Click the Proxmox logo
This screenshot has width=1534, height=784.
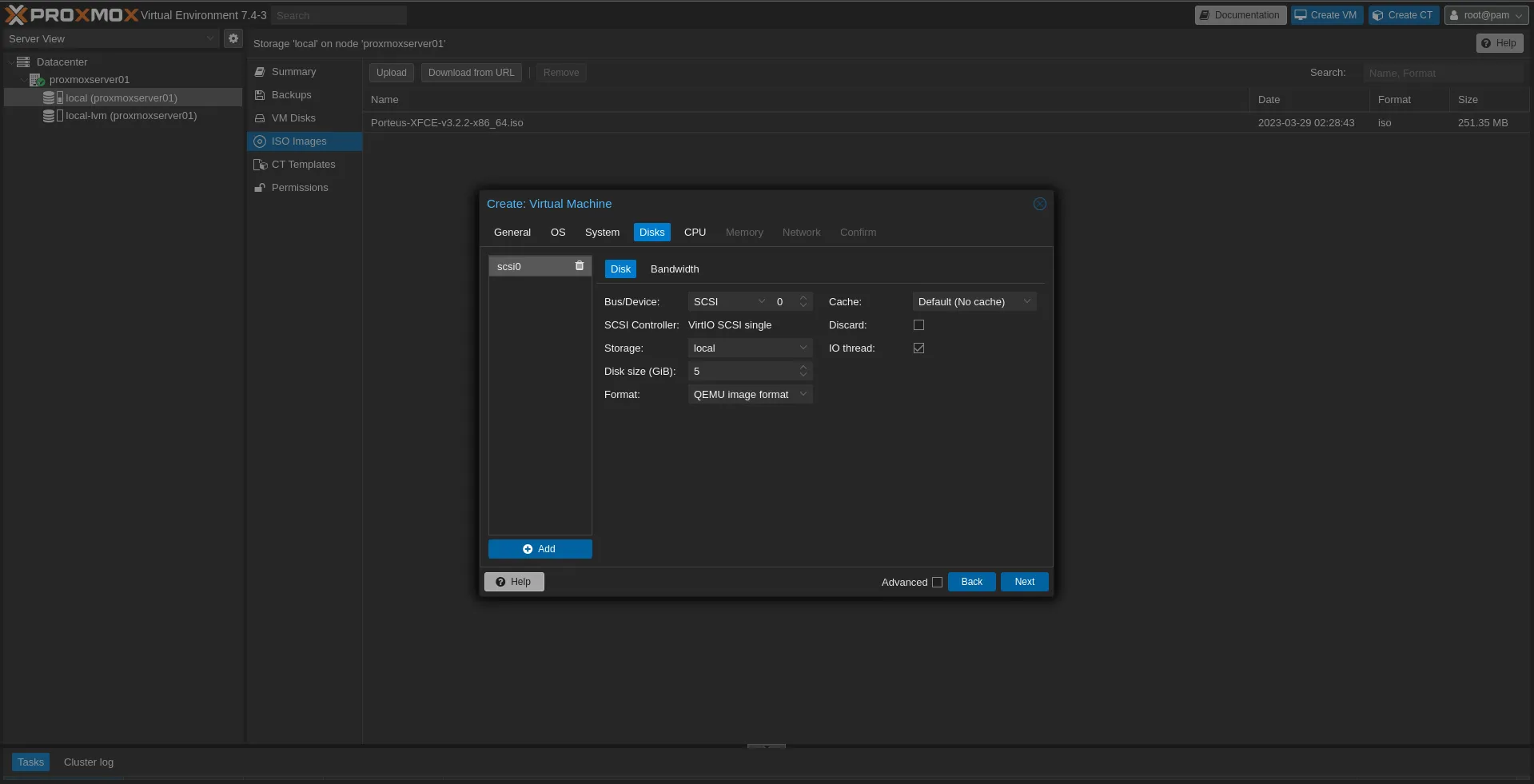72,15
